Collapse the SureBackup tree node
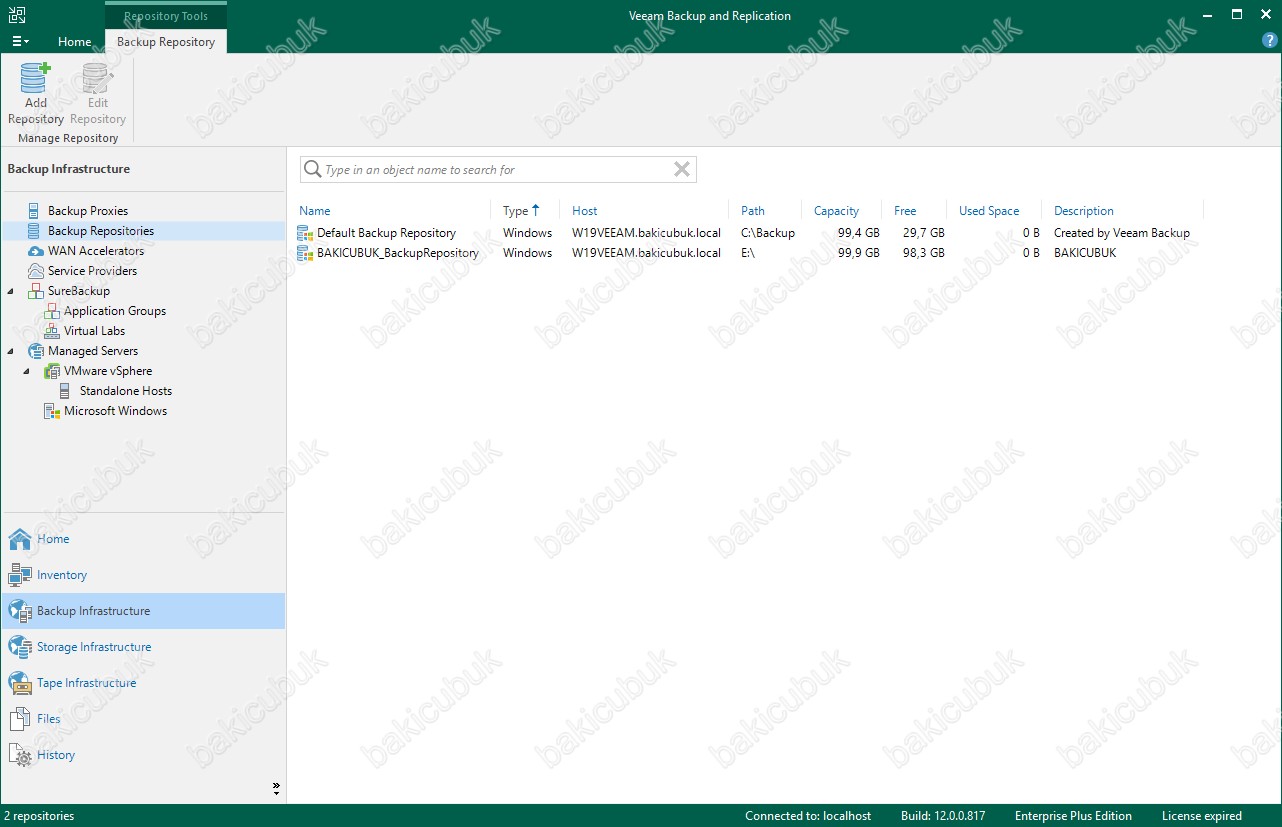This screenshot has height=827, width=1282. tap(11, 291)
